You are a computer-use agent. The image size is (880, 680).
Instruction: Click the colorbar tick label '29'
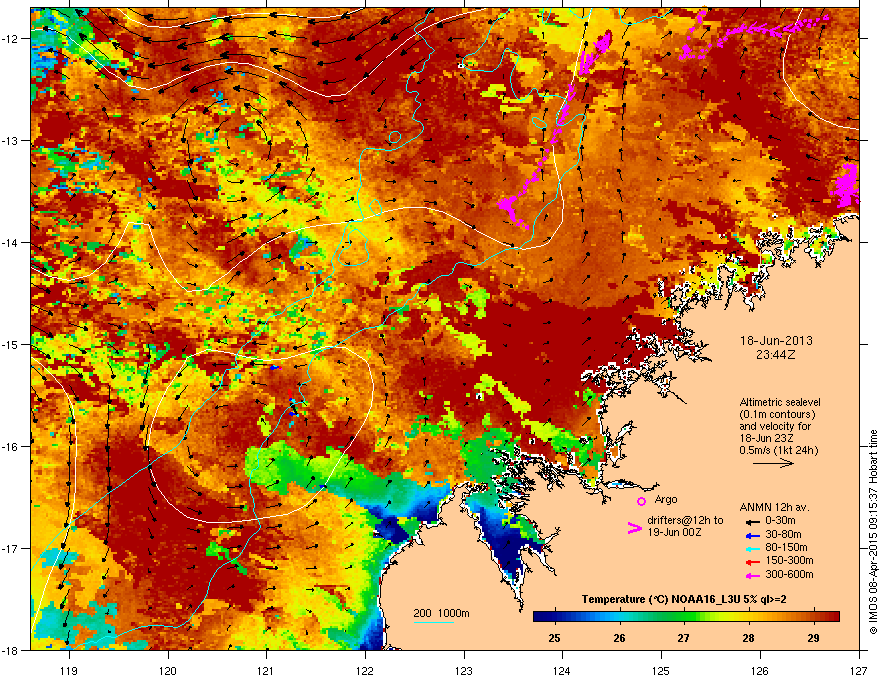[x=813, y=638]
